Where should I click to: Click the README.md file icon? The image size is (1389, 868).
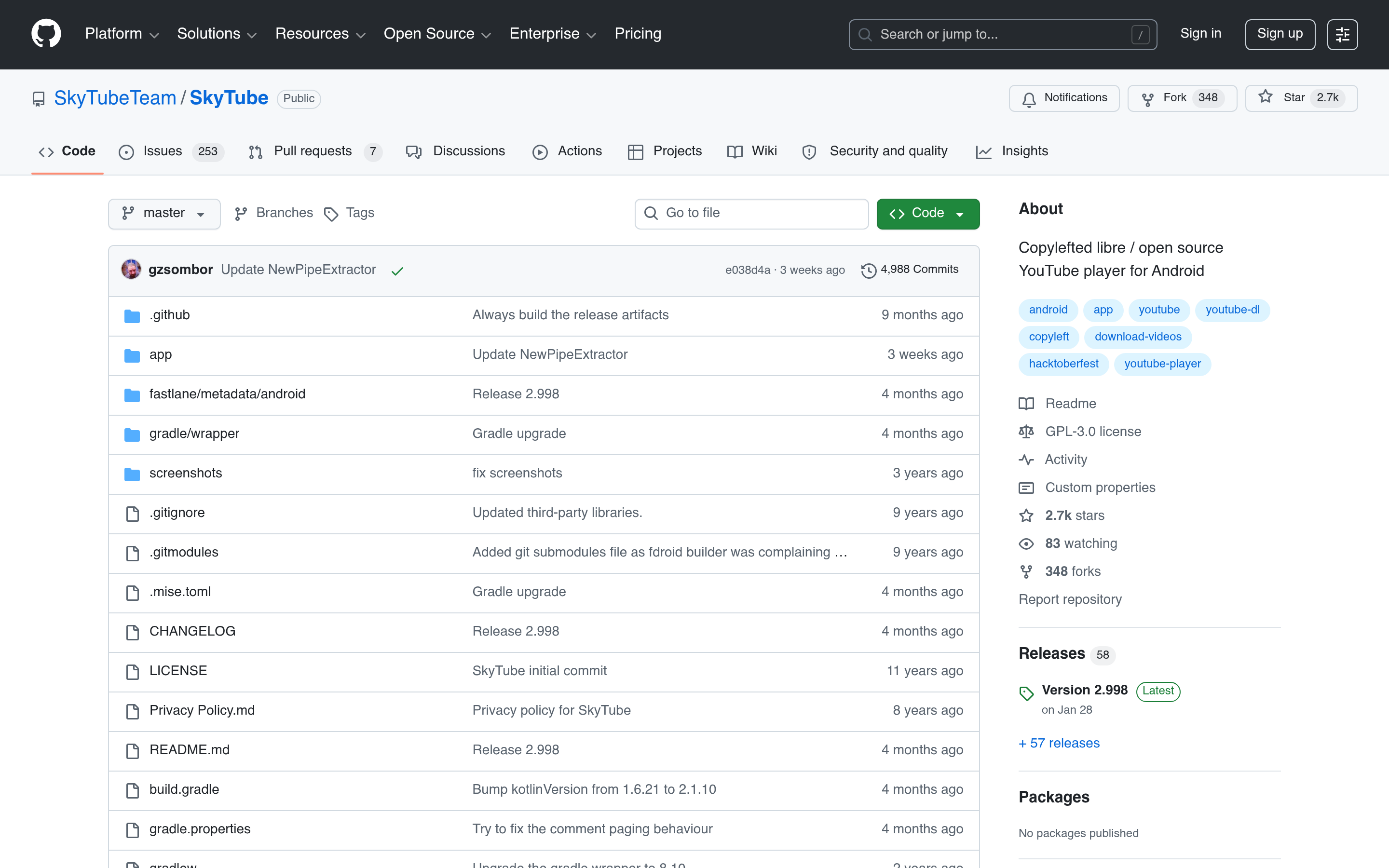[133, 751]
